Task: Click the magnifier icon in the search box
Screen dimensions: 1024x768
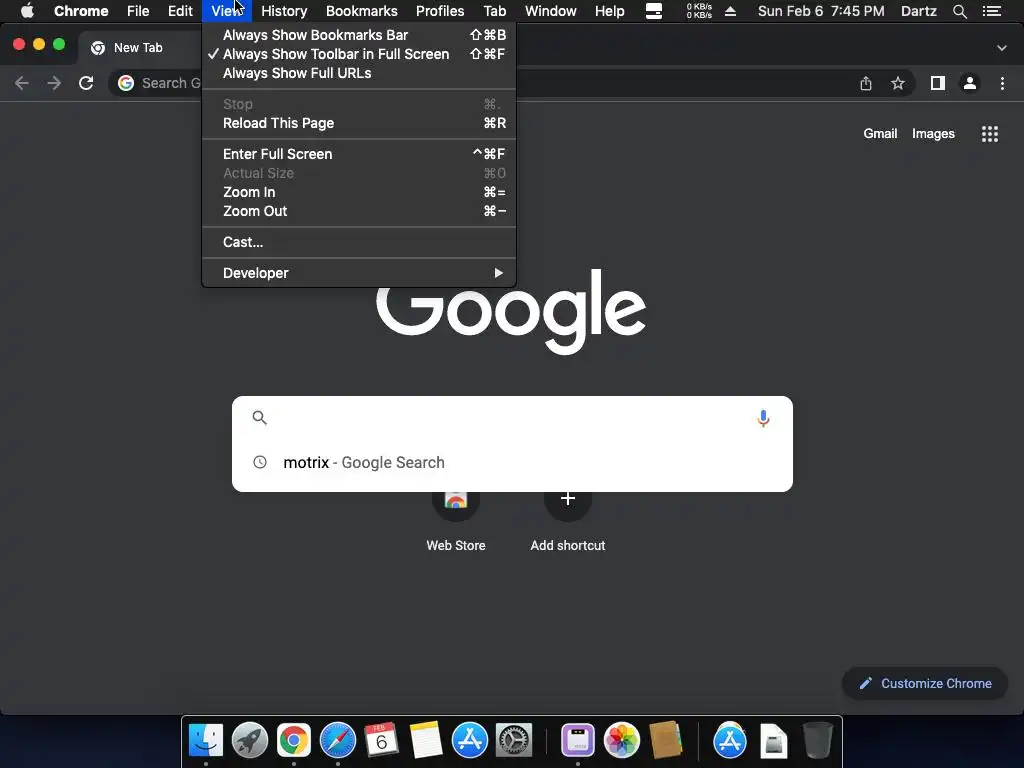Action: point(260,418)
